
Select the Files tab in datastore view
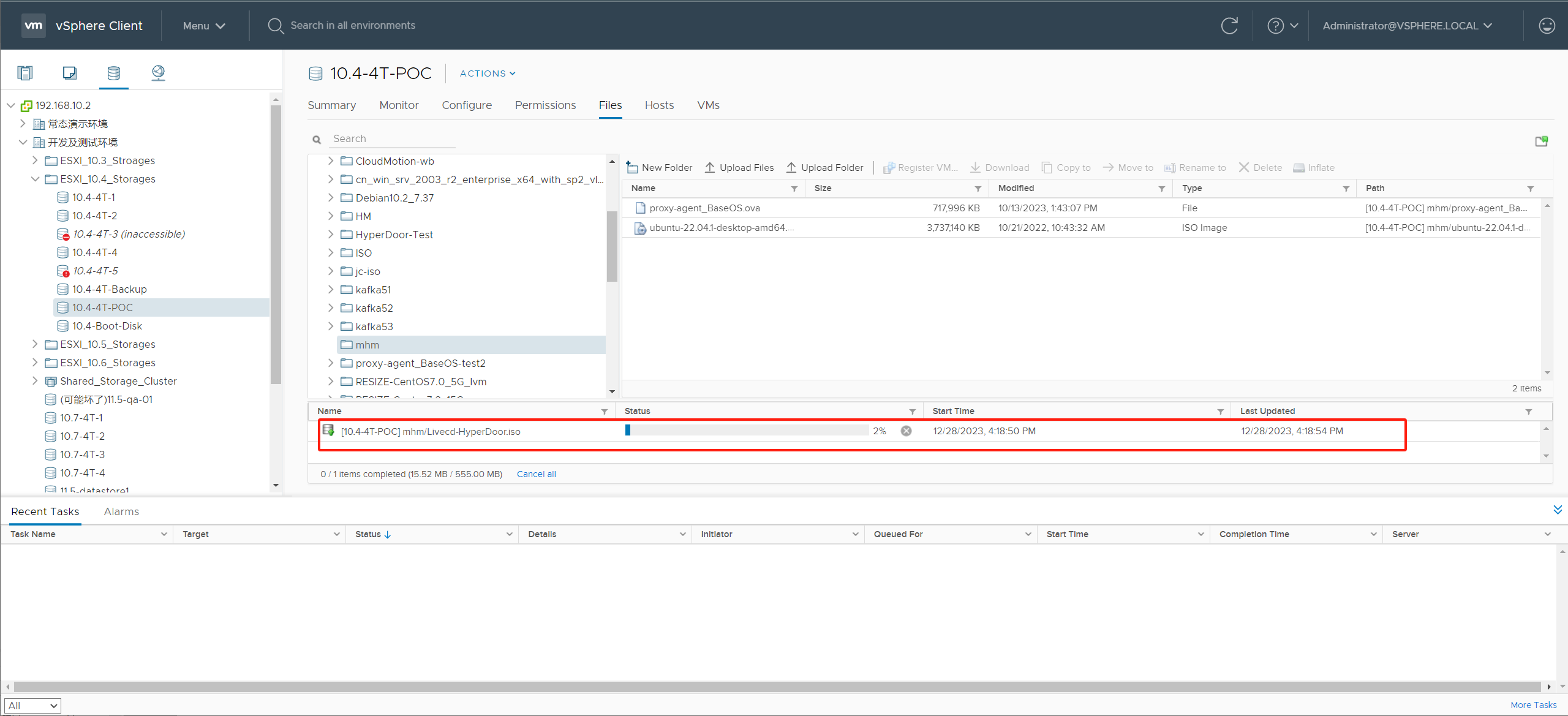point(610,105)
